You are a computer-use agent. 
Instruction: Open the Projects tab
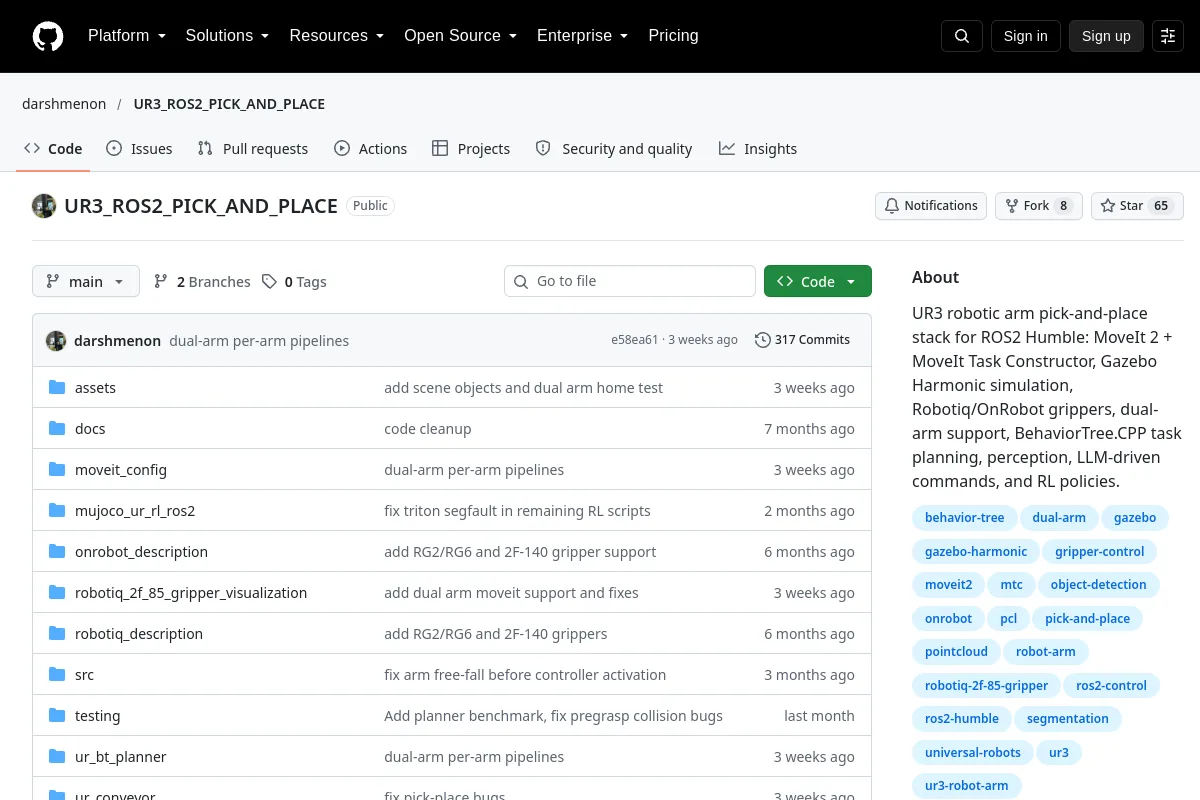(x=471, y=149)
